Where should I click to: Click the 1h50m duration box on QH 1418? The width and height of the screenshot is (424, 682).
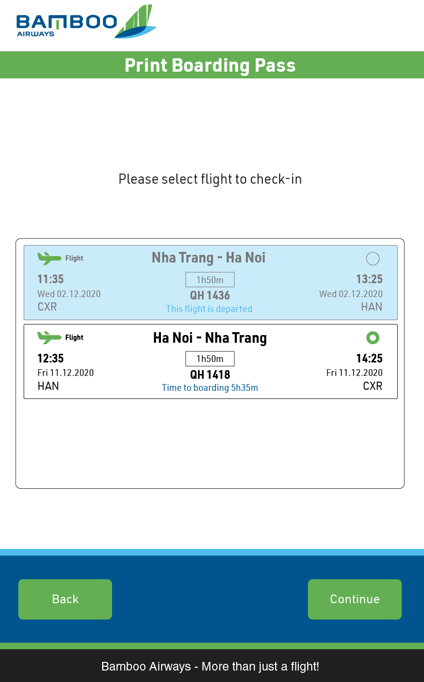tap(210, 359)
